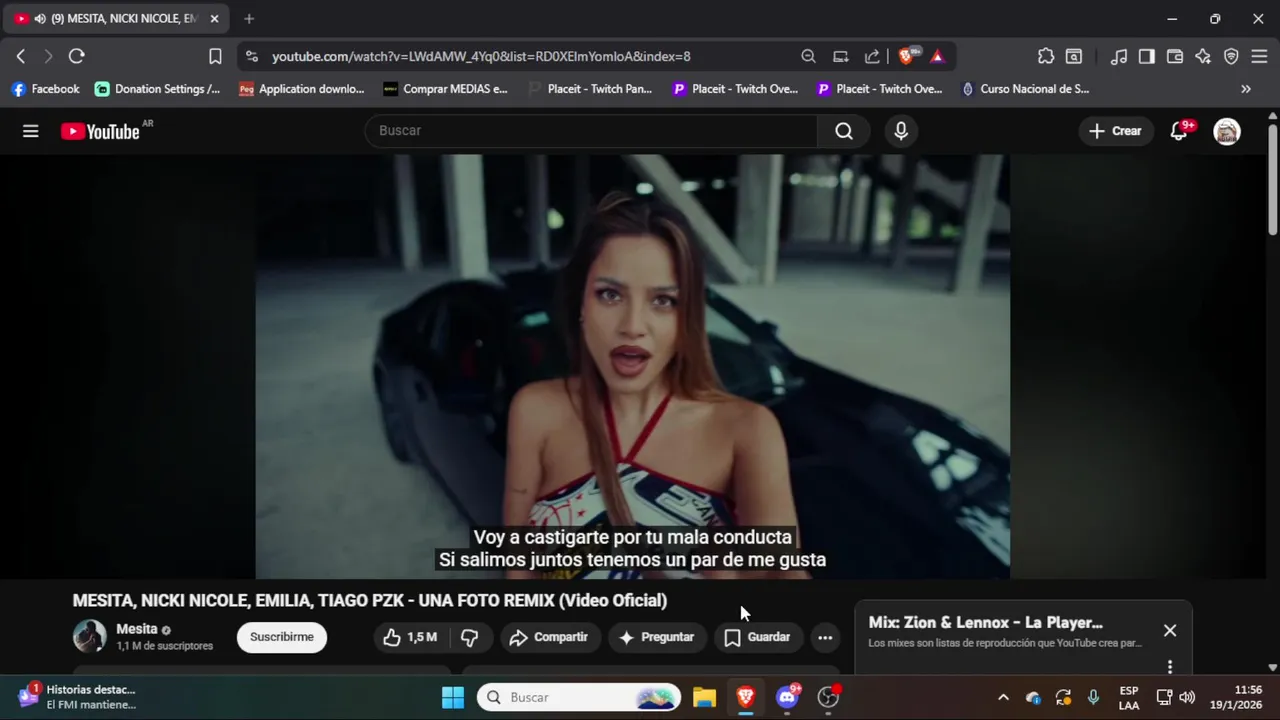The width and height of the screenshot is (1280, 720).
Task: Open Brave Rewards triangle icon
Action: 937,56
